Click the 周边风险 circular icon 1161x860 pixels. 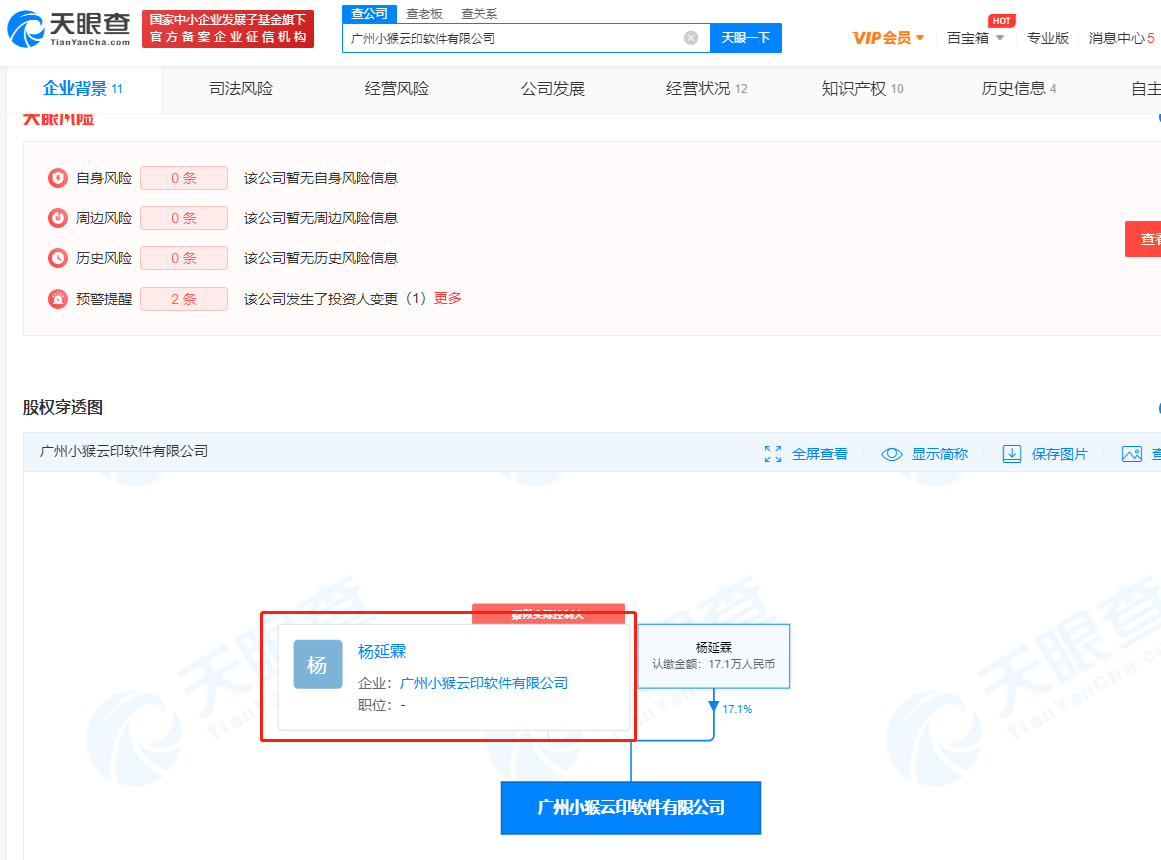[x=57, y=217]
